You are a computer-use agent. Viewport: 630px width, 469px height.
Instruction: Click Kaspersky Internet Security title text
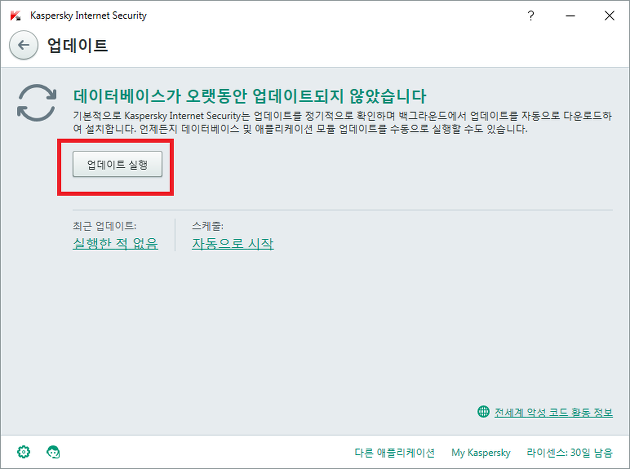click(88, 16)
